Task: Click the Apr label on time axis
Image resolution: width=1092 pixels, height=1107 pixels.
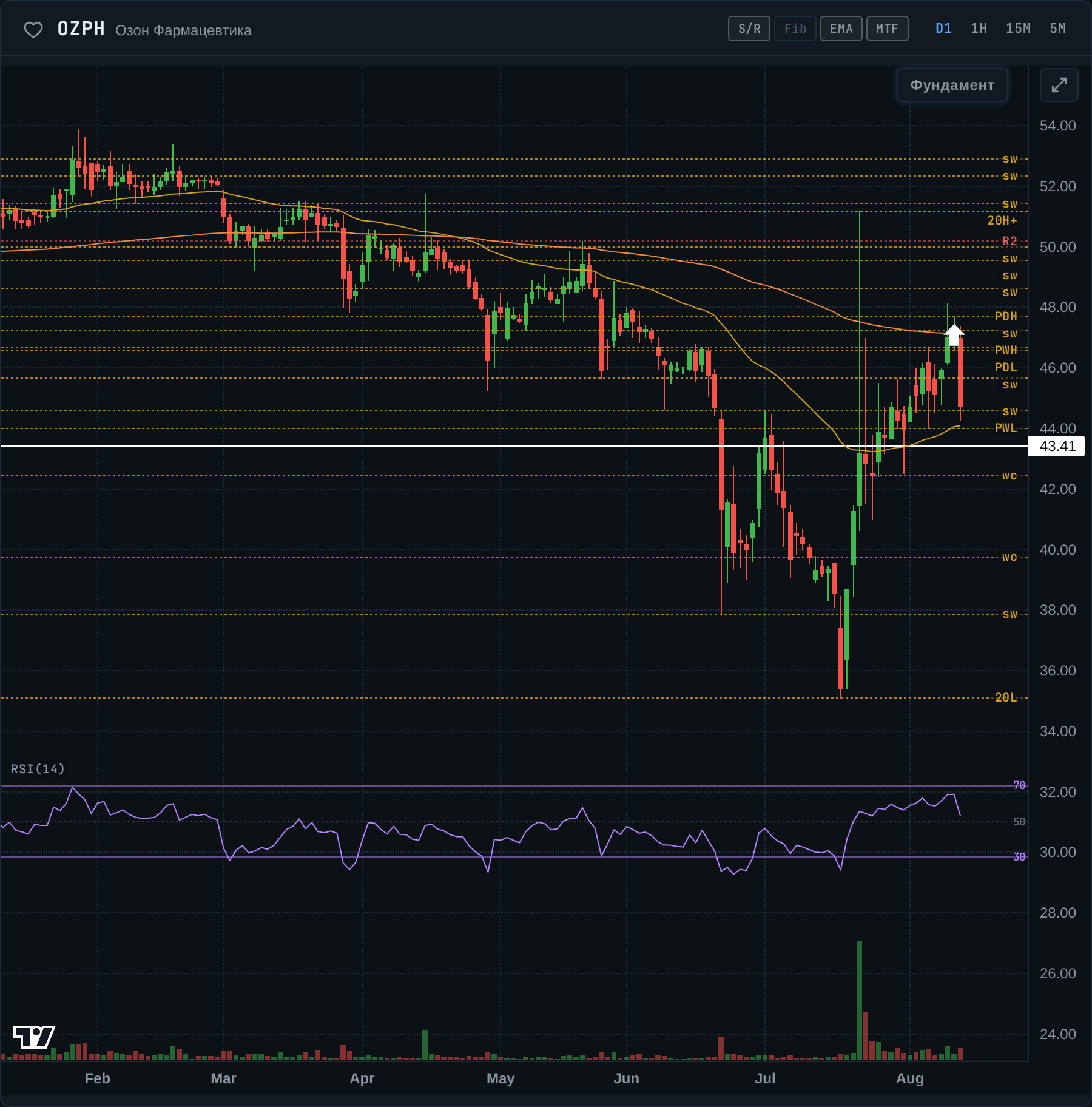Action: (362, 1078)
